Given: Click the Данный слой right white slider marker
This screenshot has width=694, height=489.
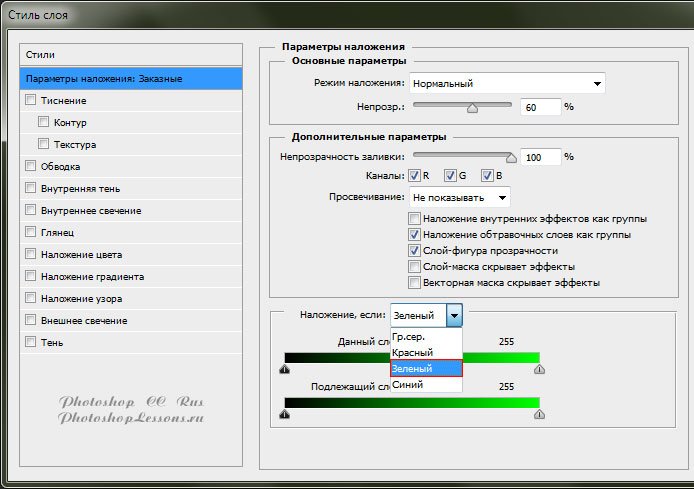Looking at the screenshot, I should click(x=539, y=369).
